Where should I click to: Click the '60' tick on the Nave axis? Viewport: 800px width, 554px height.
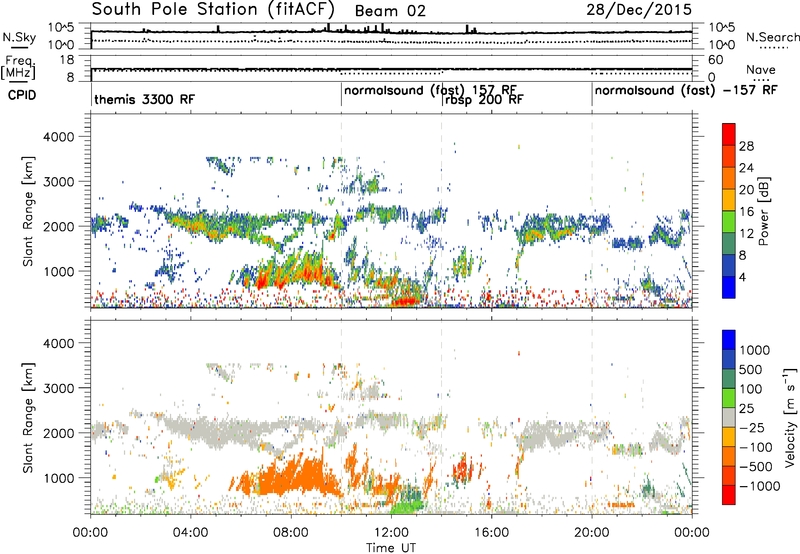pyautogui.click(x=715, y=60)
